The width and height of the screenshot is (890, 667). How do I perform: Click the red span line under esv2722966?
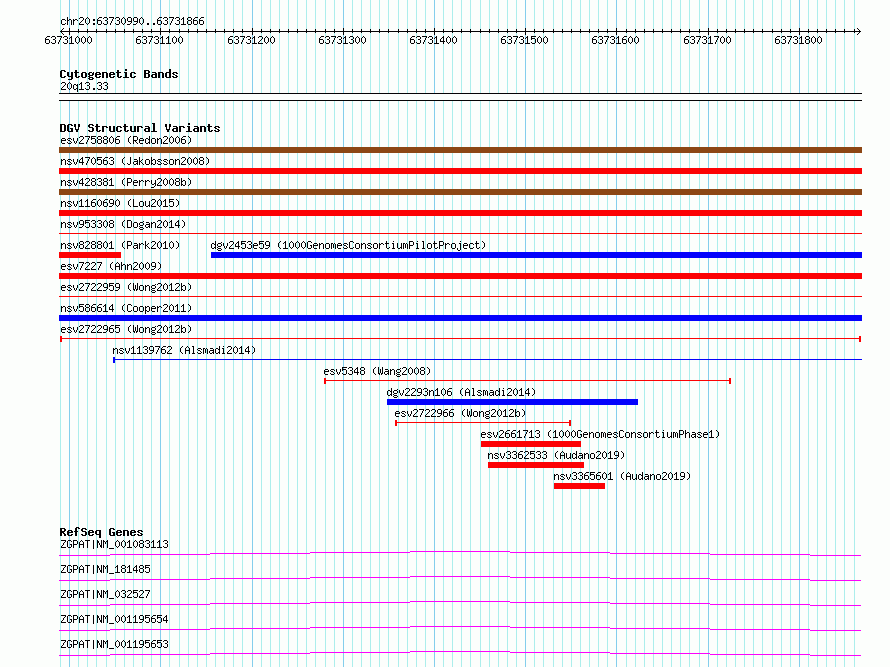[x=483, y=422]
